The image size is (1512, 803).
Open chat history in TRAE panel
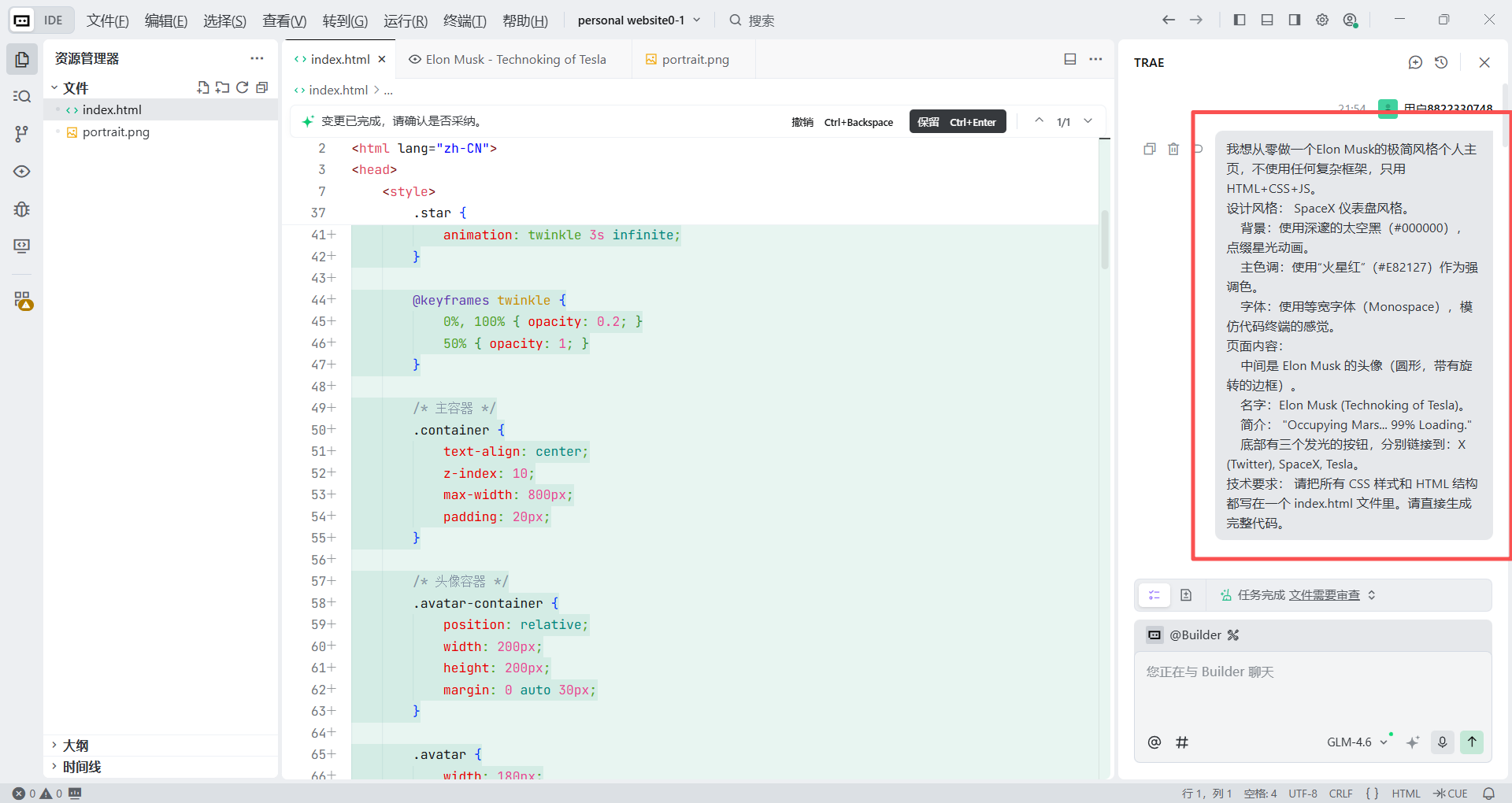1441,62
